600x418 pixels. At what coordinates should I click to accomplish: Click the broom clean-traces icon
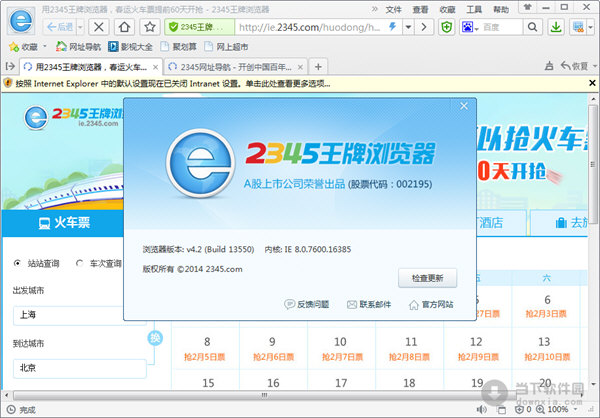point(549,66)
